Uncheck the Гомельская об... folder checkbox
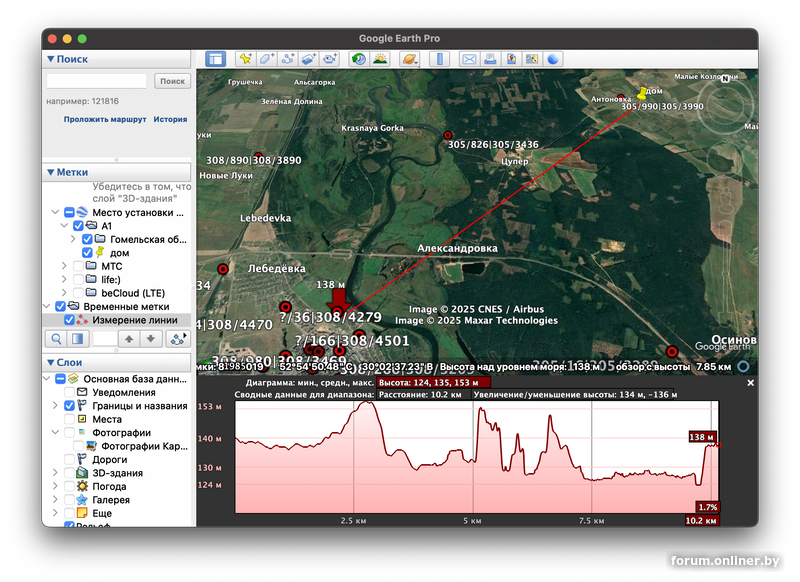 click(x=87, y=239)
